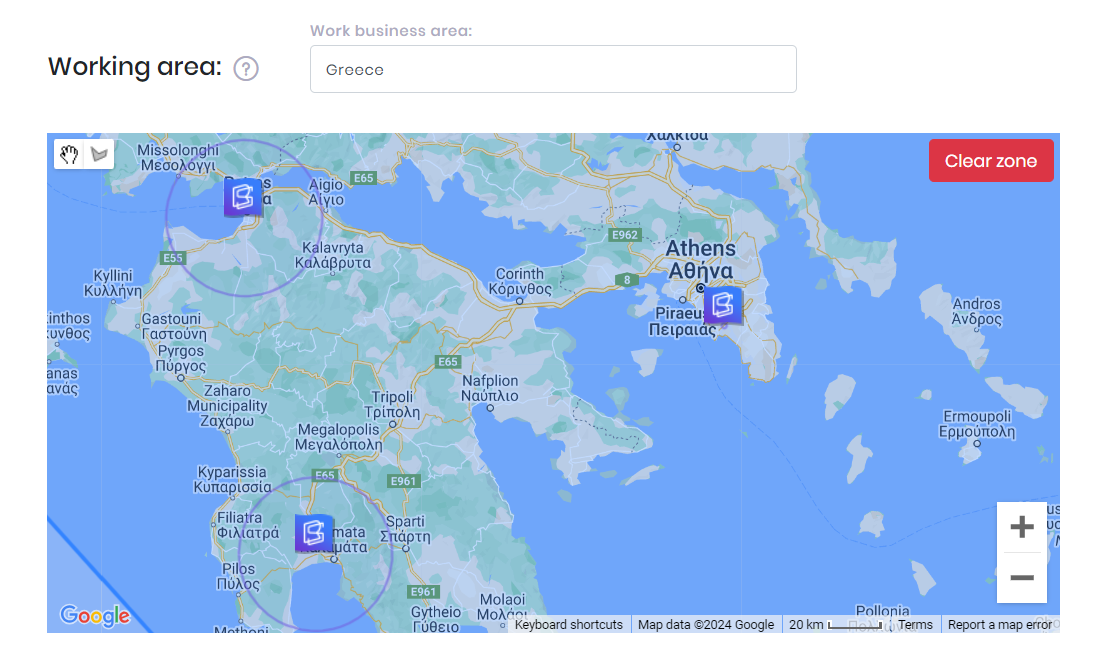Zoom in on the map
The image size is (1102, 659).
pyautogui.click(x=1021, y=528)
